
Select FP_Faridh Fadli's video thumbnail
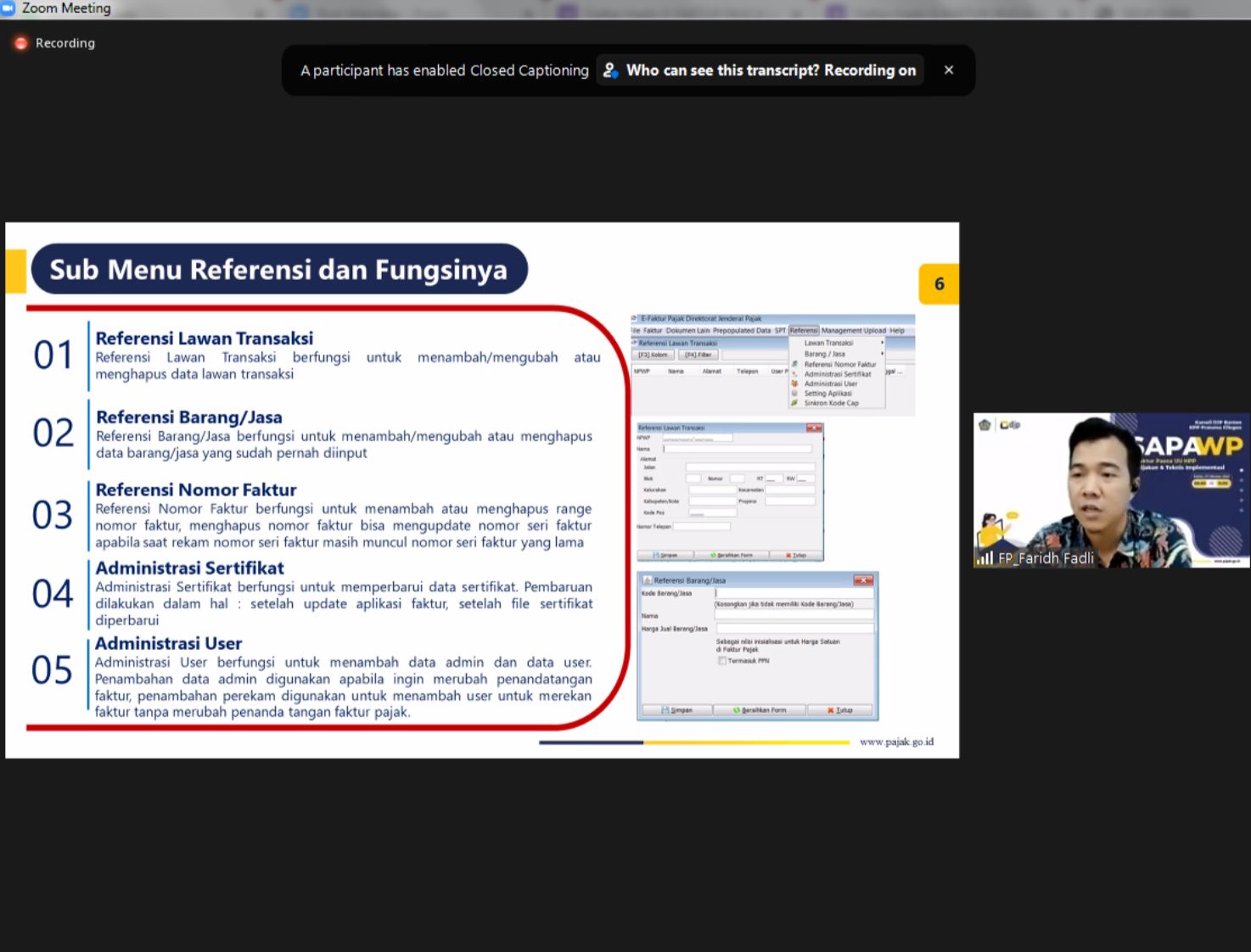pyautogui.click(x=1110, y=490)
